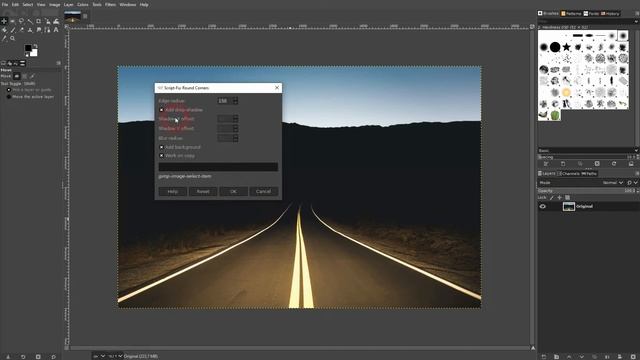Select the Warp Transform tool
Image resolution: width=640 pixels, height=360 pixels.
tap(56, 21)
